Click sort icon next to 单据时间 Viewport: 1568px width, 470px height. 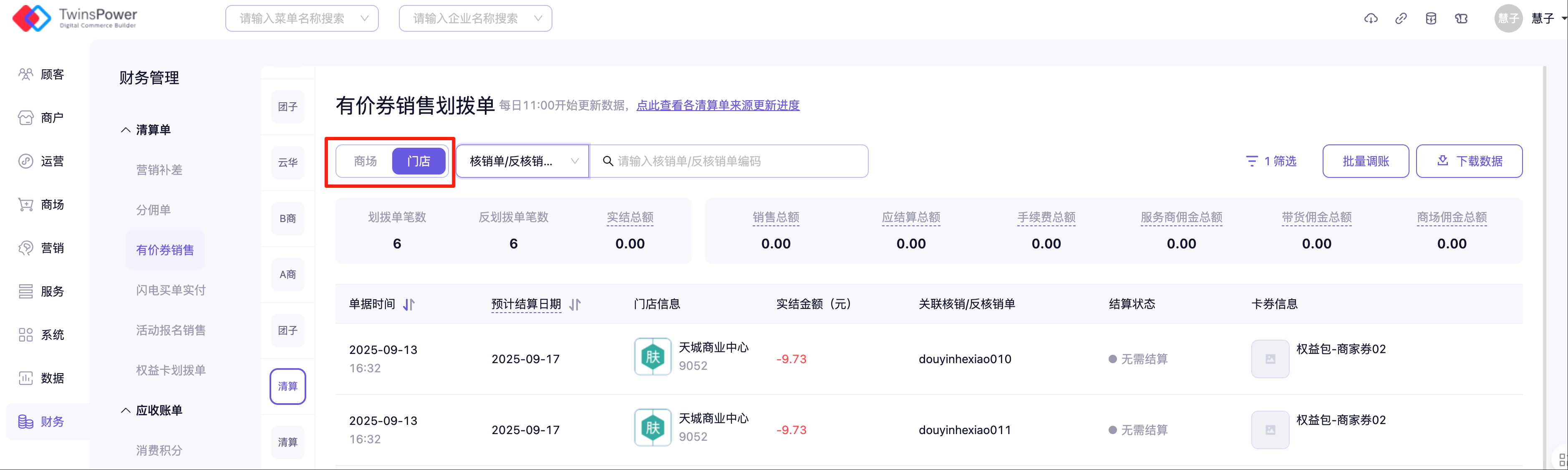pyautogui.click(x=409, y=304)
